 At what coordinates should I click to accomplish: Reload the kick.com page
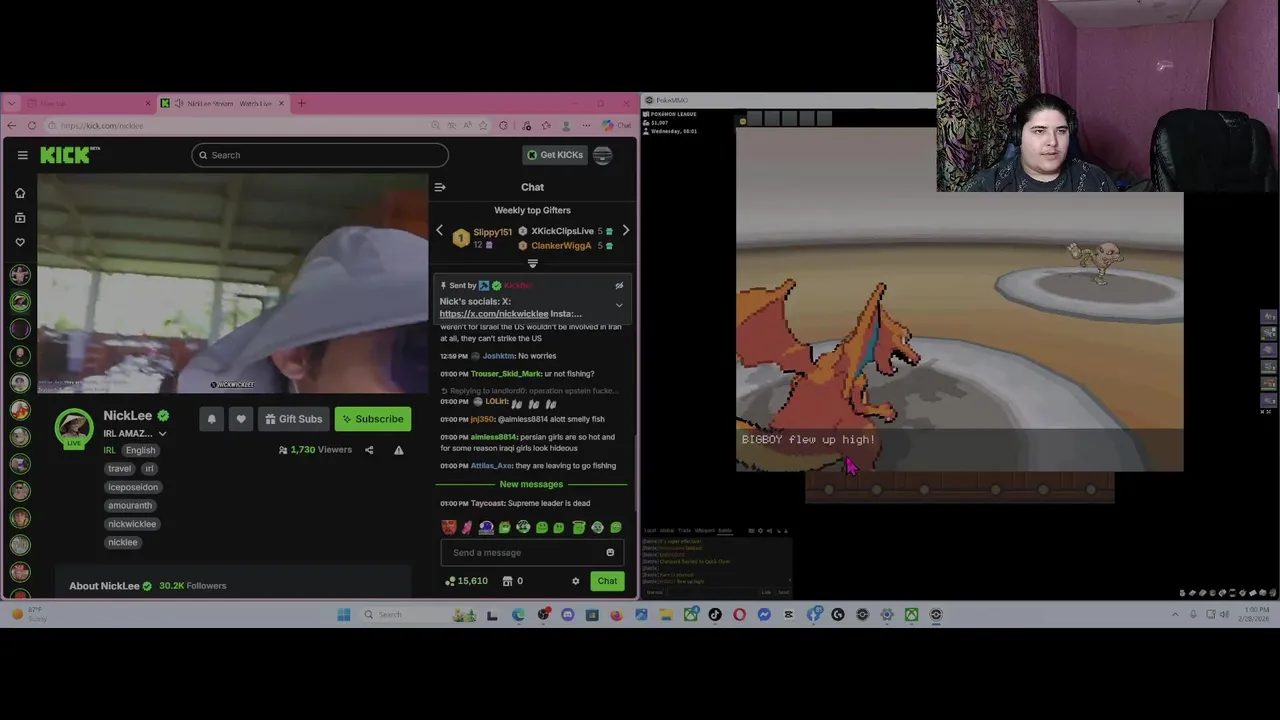pos(32,125)
